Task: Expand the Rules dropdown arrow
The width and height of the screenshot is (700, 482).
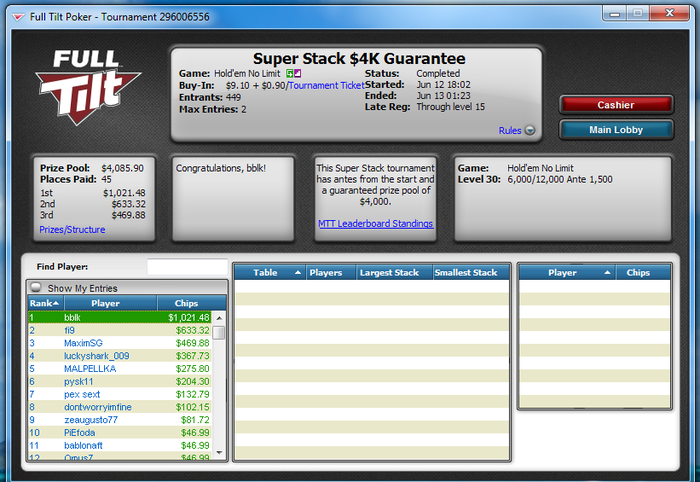Action: [530, 130]
